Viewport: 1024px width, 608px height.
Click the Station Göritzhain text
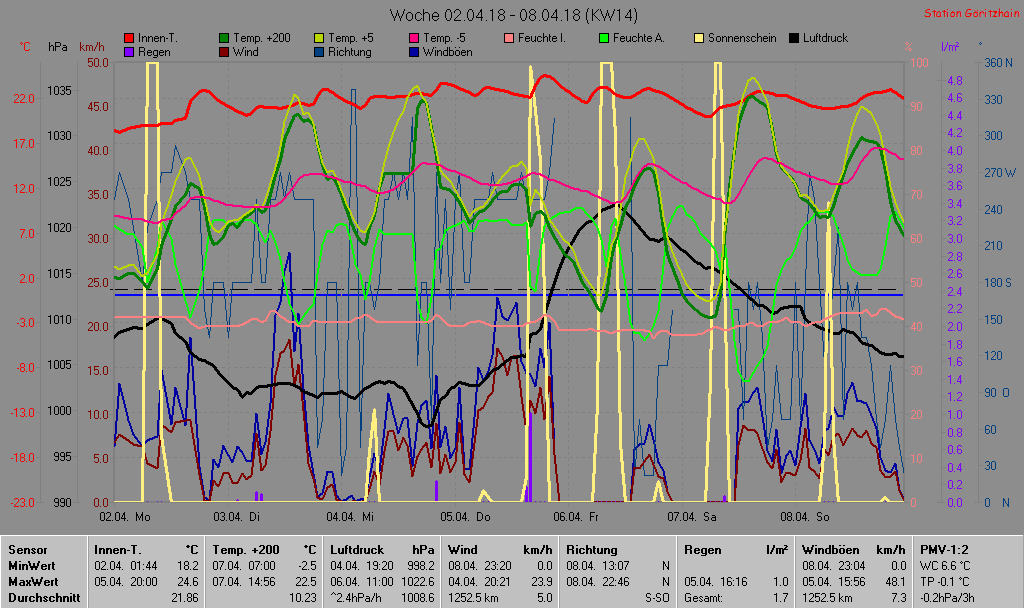click(x=969, y=13)
